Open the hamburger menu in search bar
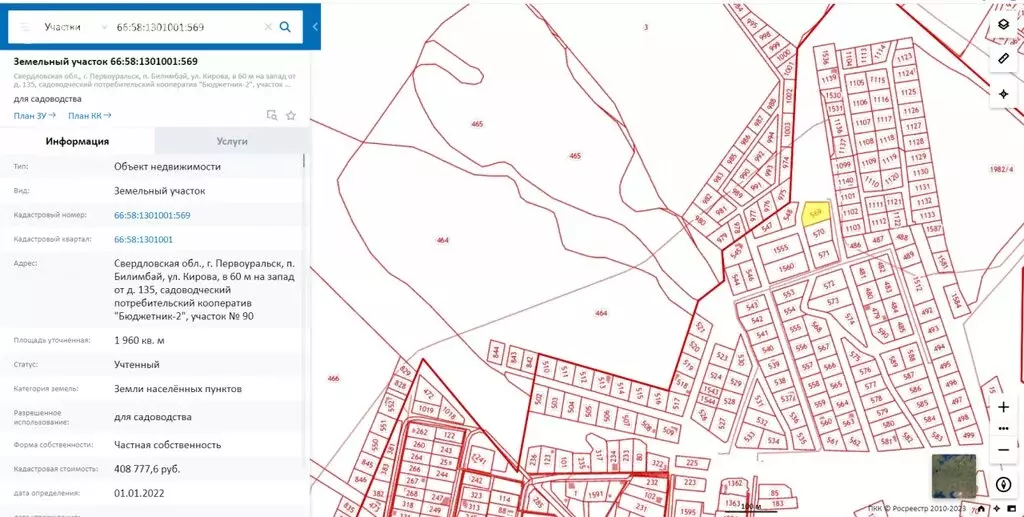The height and width of the screenshot is (517, 1024). point(25,27)
